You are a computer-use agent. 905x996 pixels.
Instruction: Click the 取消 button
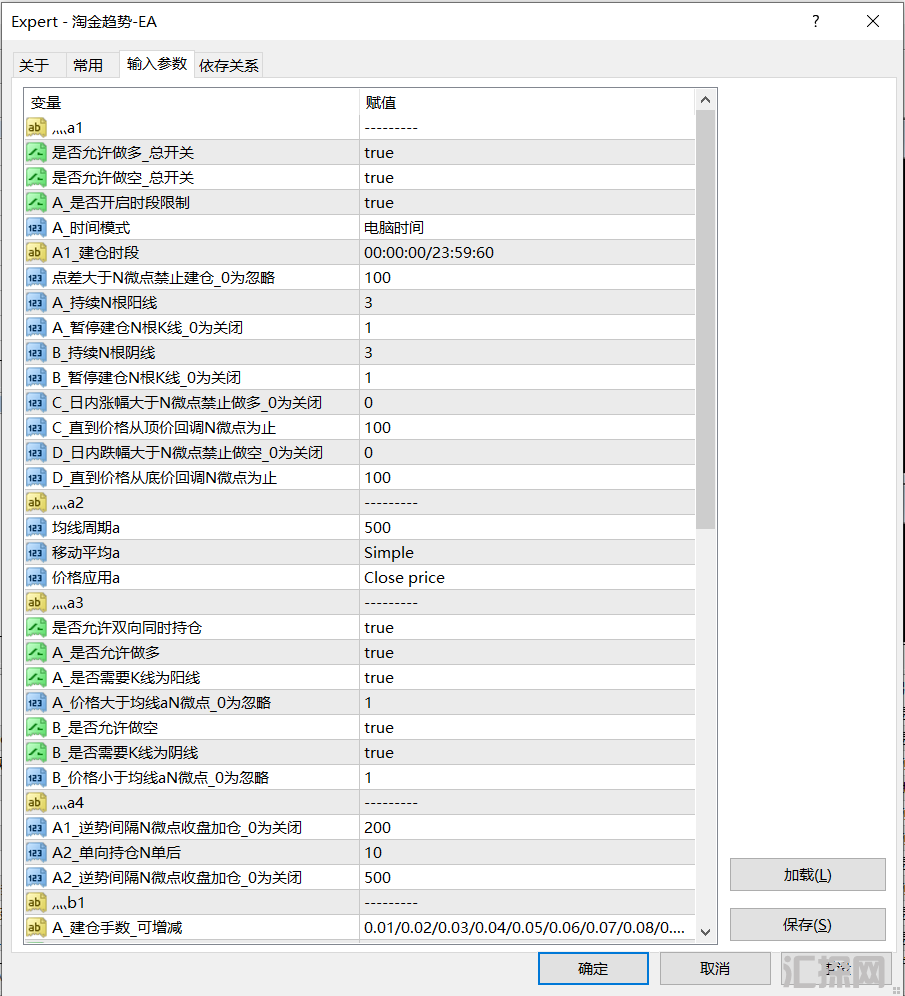click(715, 969)
